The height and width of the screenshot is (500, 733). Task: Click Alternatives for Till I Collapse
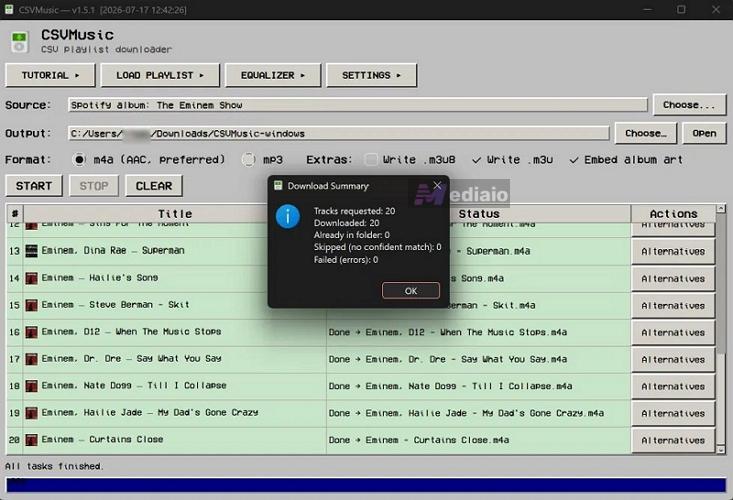[x=673, y=386]
